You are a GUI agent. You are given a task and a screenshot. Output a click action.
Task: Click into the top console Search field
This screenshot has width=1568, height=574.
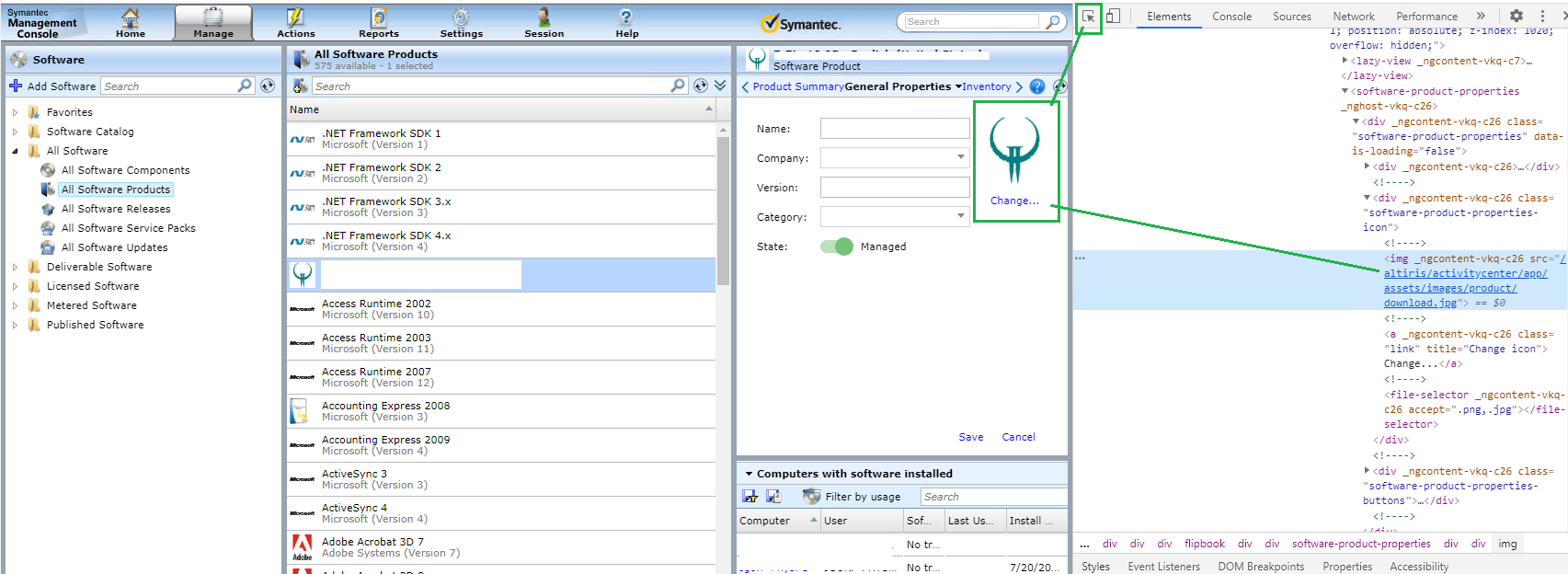pyautogui.click(x=971, y=21)
